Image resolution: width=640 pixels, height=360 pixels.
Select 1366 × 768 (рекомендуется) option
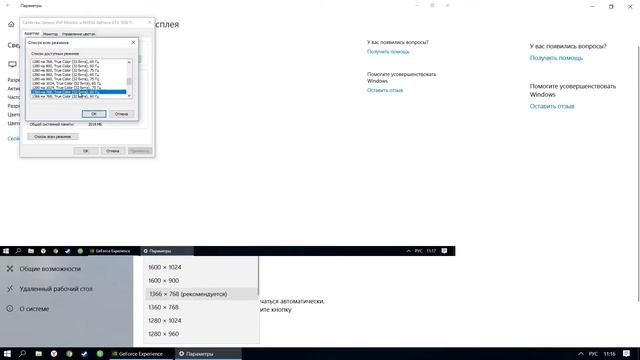click(202, 294)
